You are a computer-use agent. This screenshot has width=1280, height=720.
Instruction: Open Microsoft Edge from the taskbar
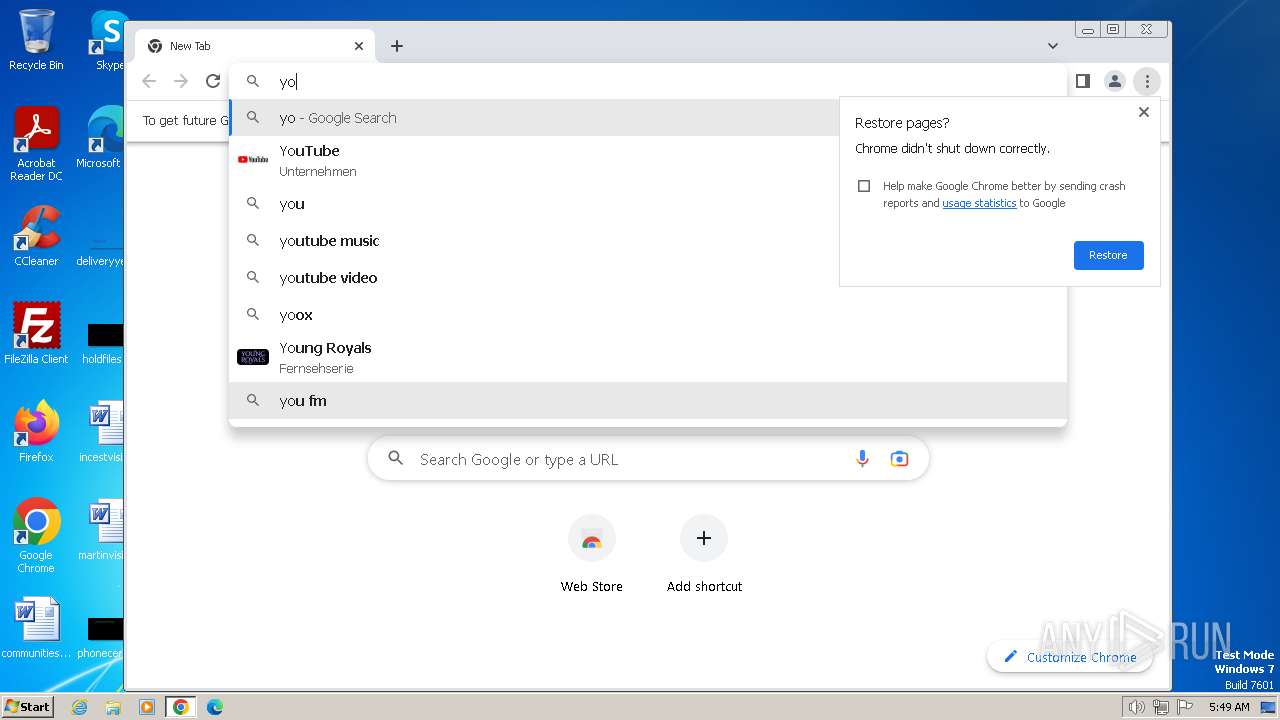pyautogui.click(x=214, y=707)
